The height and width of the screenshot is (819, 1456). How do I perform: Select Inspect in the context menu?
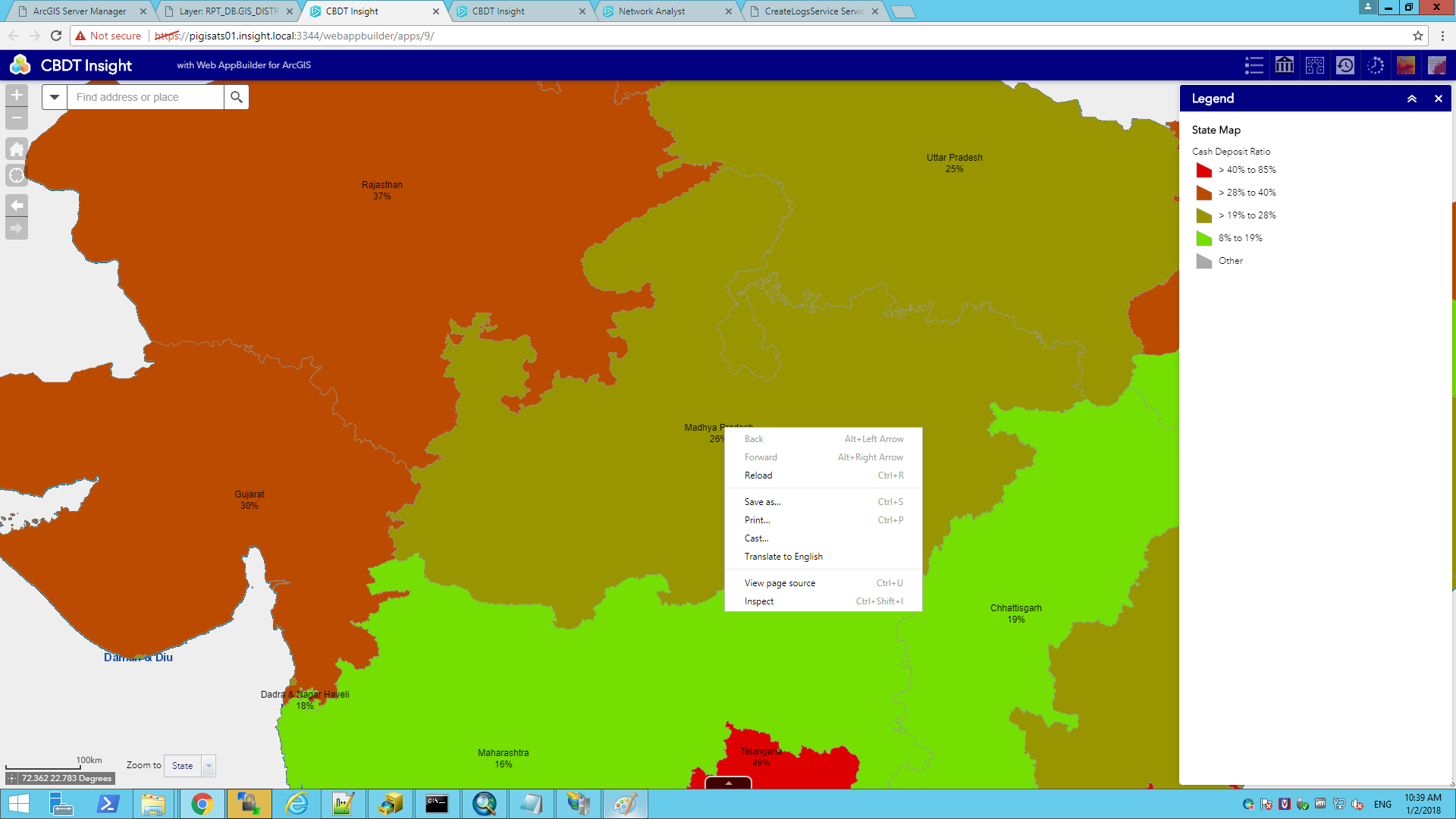pos(824,601)
